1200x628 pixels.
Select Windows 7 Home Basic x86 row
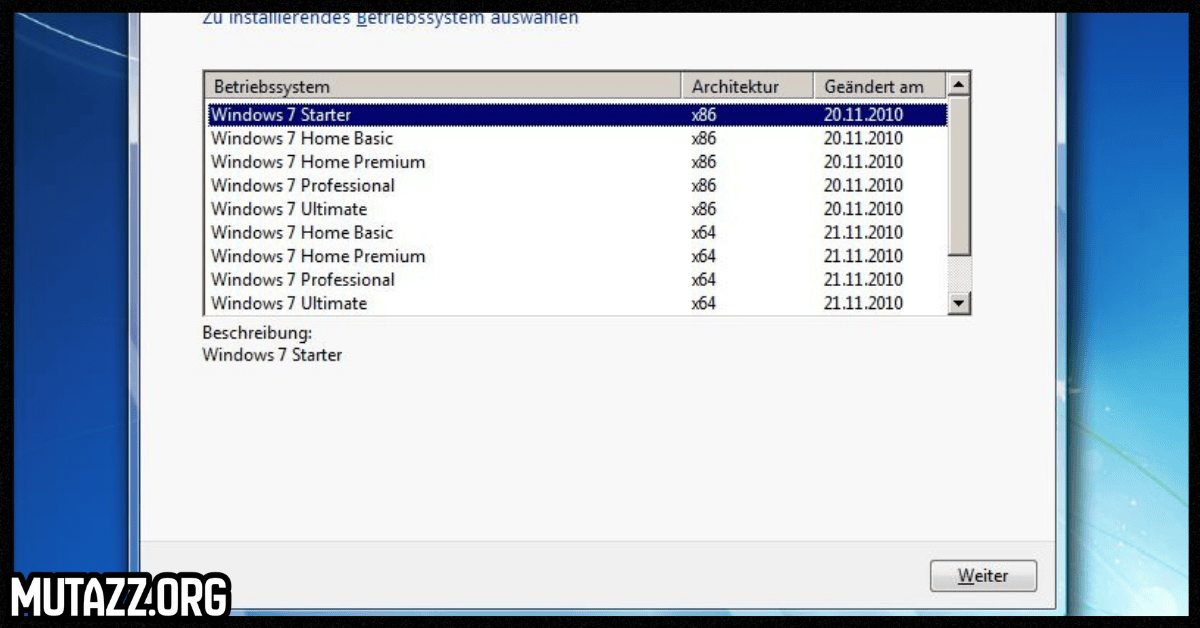pyautogui.click(x=302, y=139)
